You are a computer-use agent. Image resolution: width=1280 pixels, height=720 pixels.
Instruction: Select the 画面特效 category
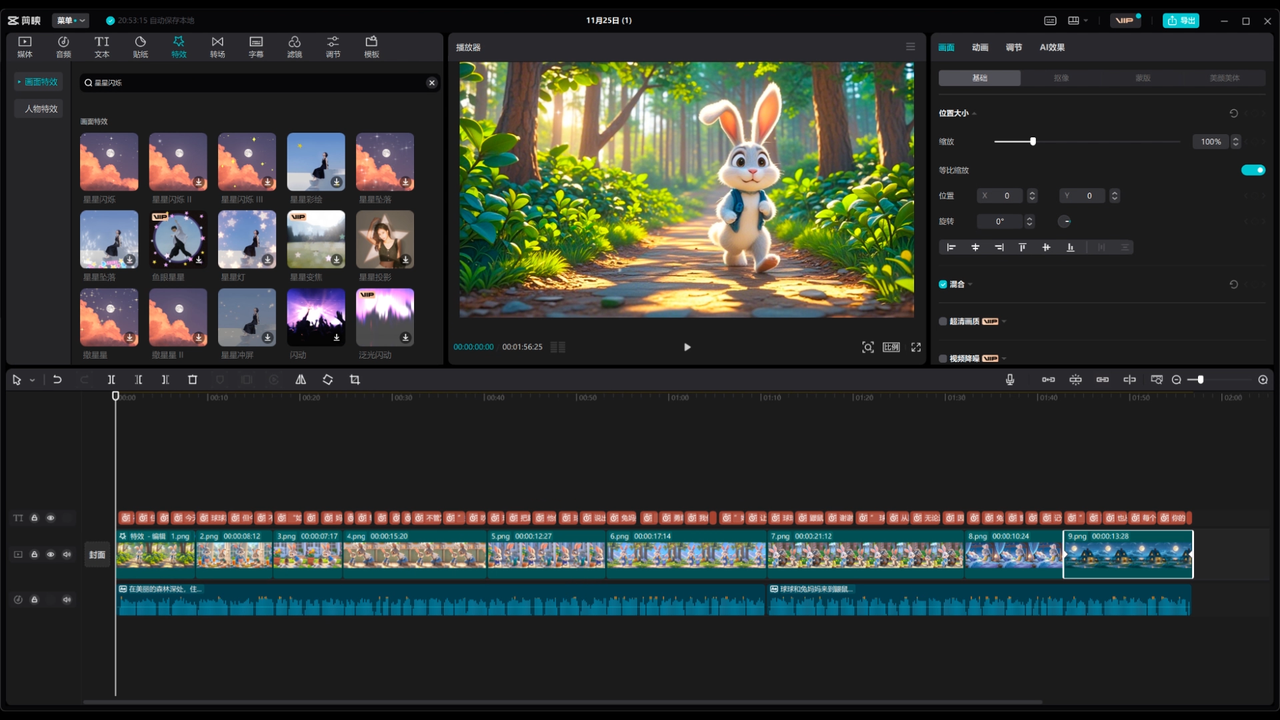[39, 82]
